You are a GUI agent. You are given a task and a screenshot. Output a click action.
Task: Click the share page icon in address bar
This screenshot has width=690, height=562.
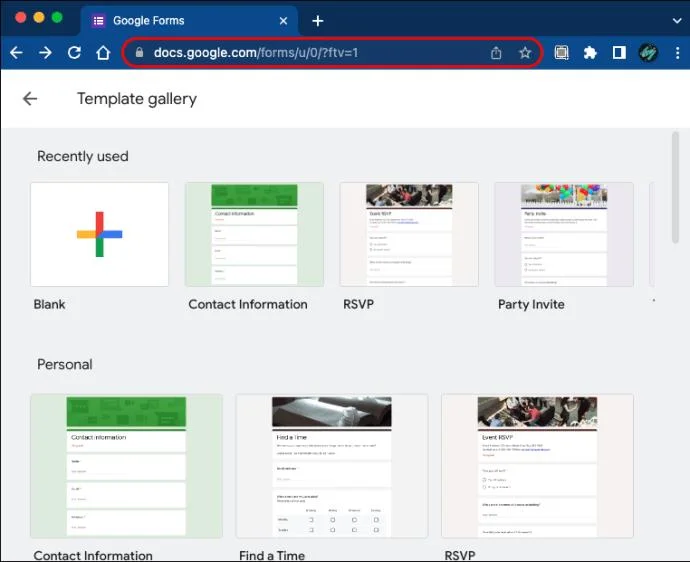tap(496, 53)
